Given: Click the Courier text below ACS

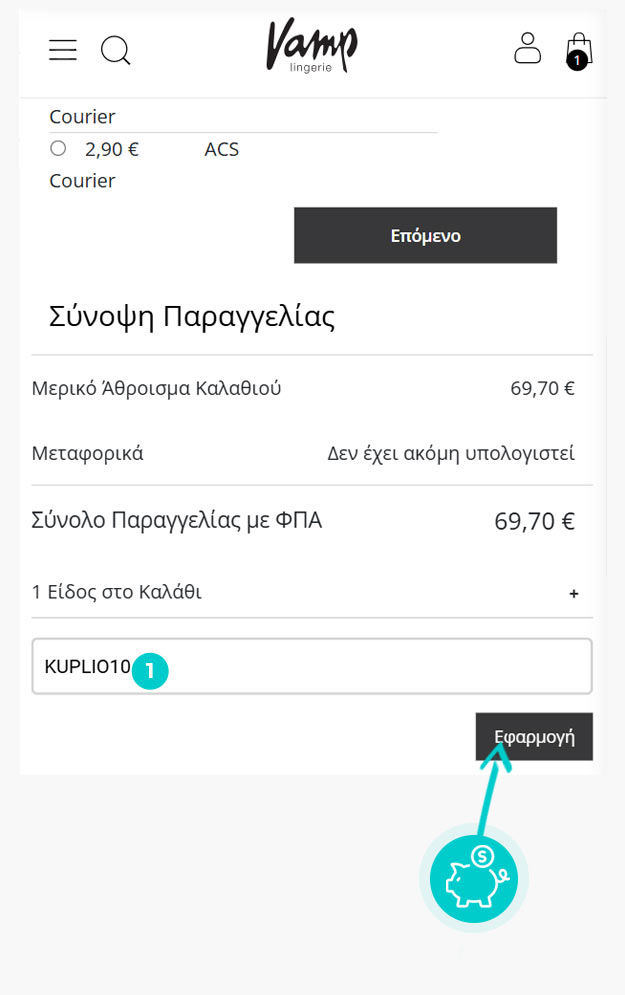Looking at the screenshot, I should point(83,181).
